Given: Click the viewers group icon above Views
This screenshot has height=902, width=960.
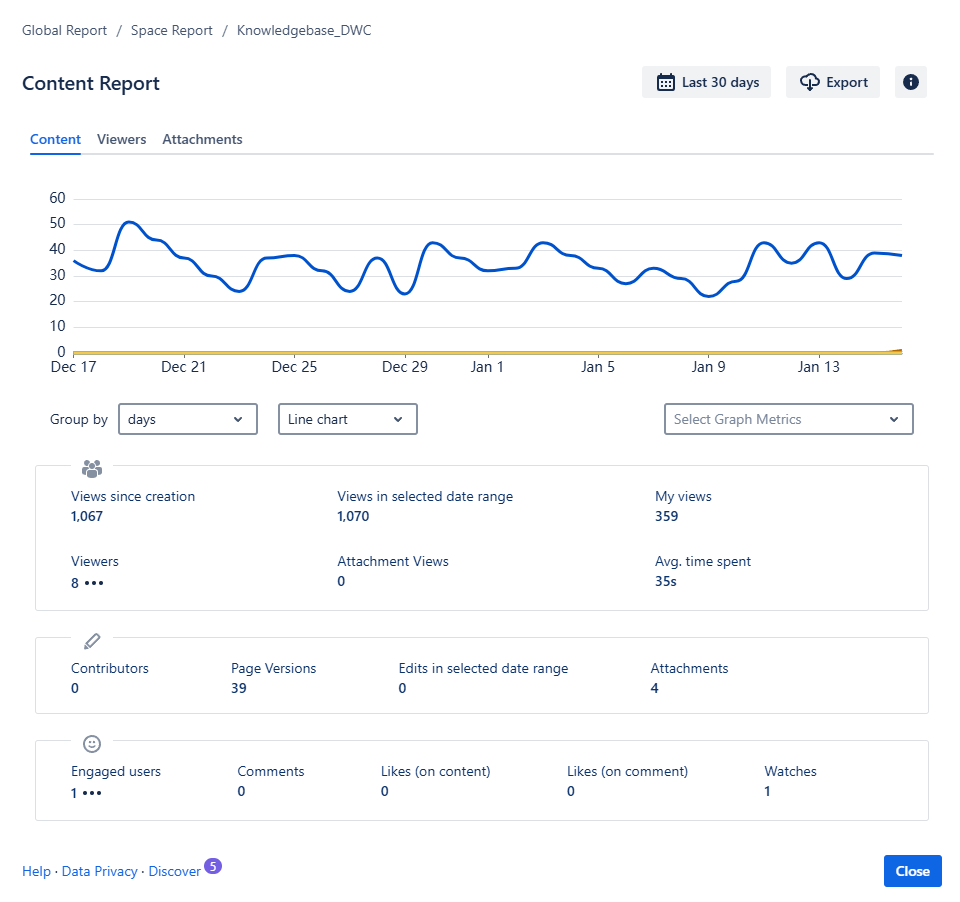Looking at the screenshot, I should point(92,468).
